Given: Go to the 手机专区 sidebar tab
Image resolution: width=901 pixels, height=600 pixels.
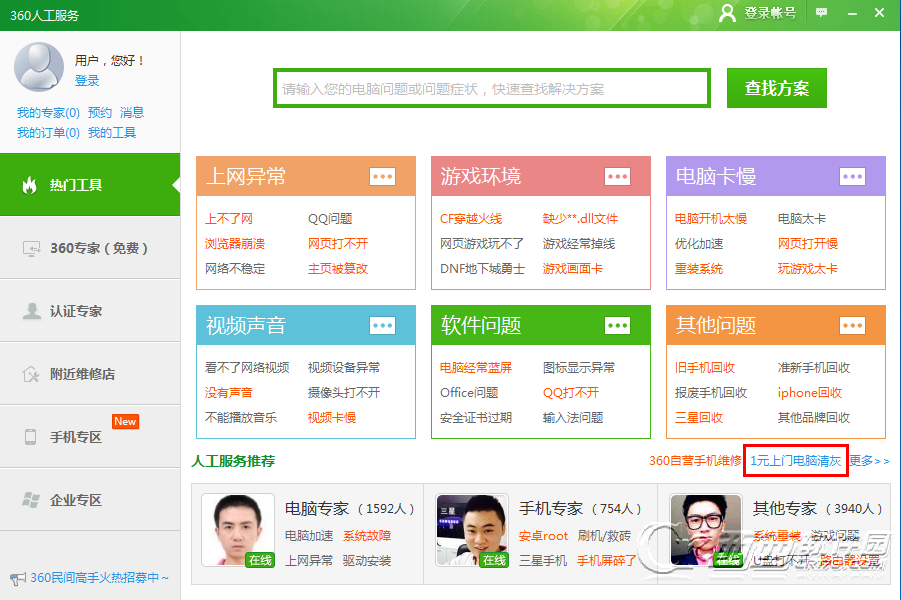Looking at the screenshot, I should click(90, 437).
